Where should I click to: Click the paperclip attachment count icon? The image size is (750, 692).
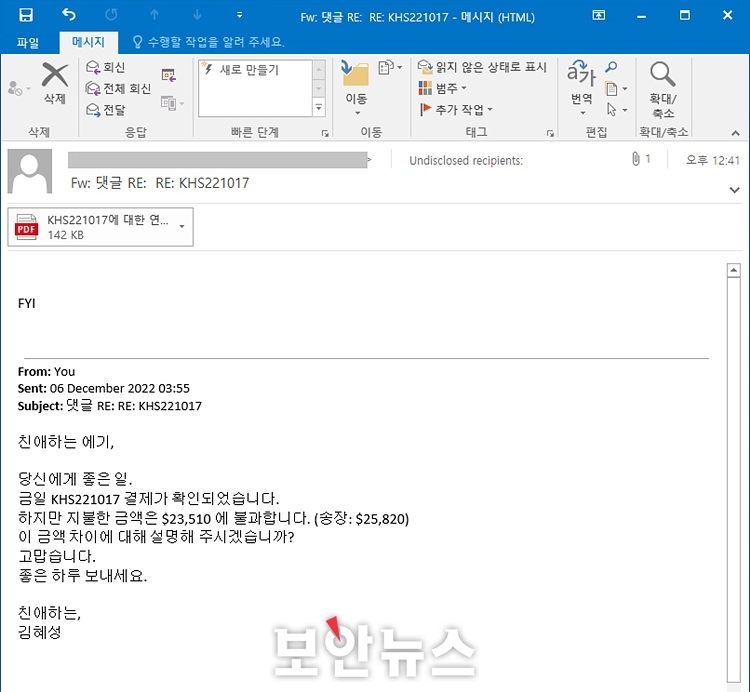635,159
